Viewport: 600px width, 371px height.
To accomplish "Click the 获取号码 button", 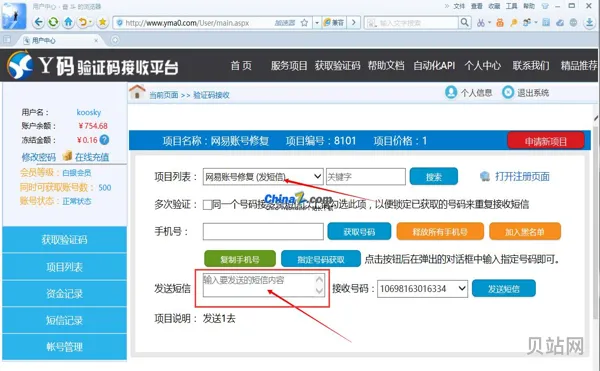I will (x=359, y=231).
